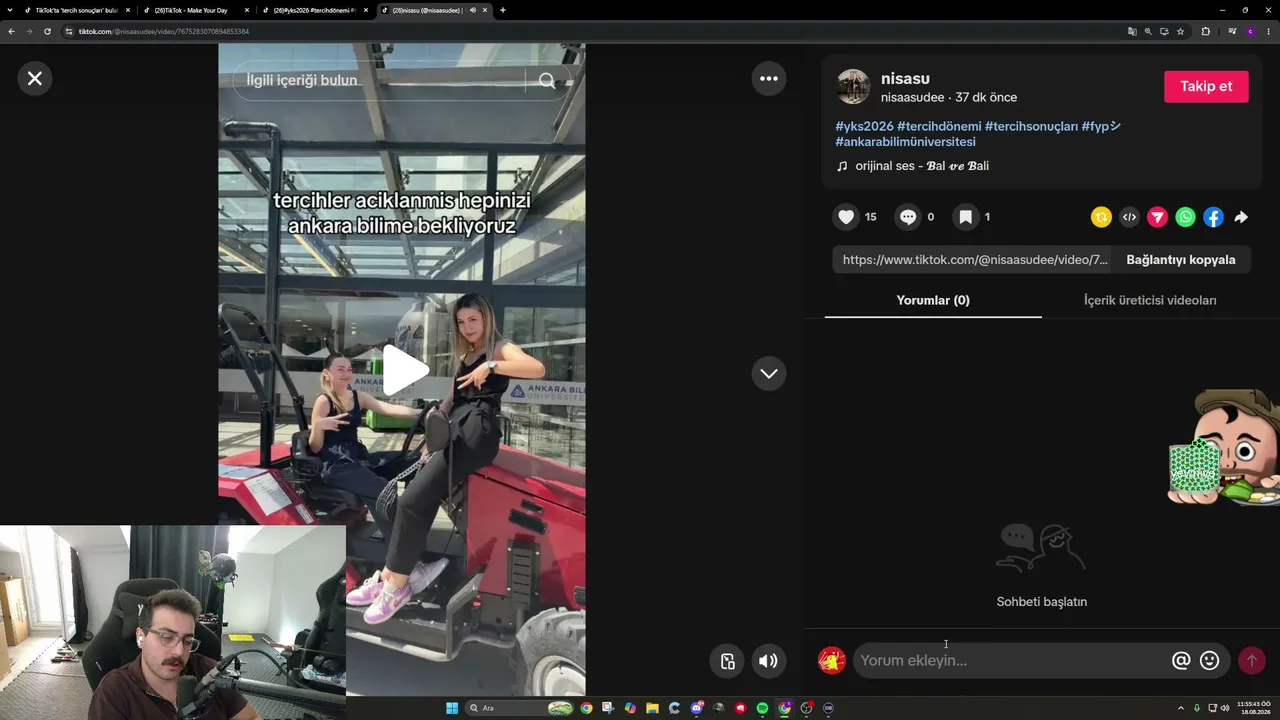Copy link with Bağlantıyı kopyala button
Image resolution: width=1280 pixels, height=720 pixels.
[x=1181, y=260]
